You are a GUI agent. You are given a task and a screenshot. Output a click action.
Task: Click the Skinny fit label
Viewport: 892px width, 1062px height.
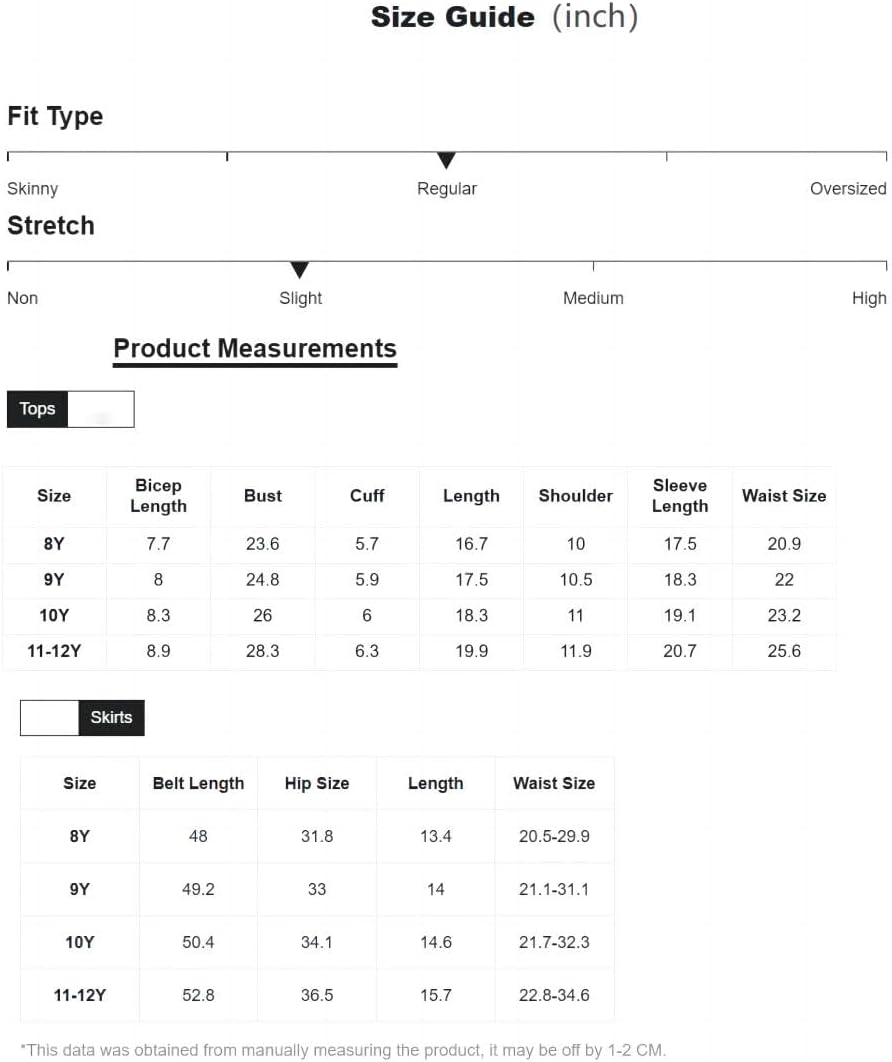33,188
